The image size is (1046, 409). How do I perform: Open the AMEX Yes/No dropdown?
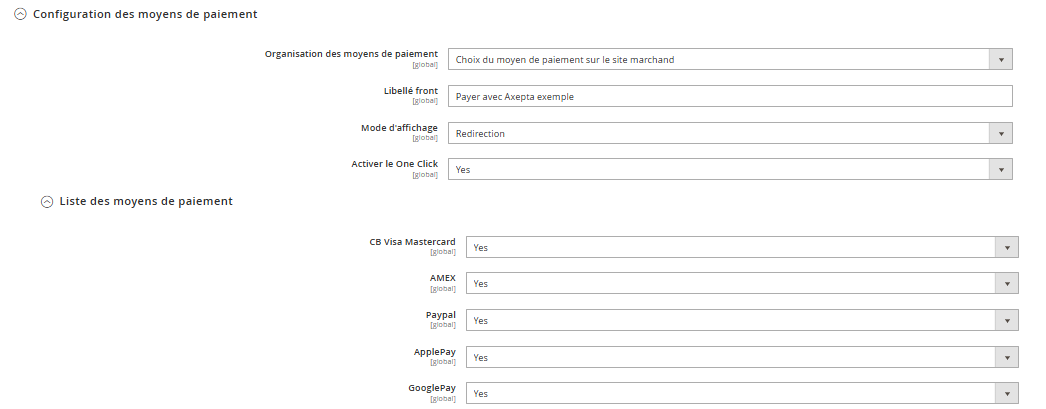[x=742, y=284]
